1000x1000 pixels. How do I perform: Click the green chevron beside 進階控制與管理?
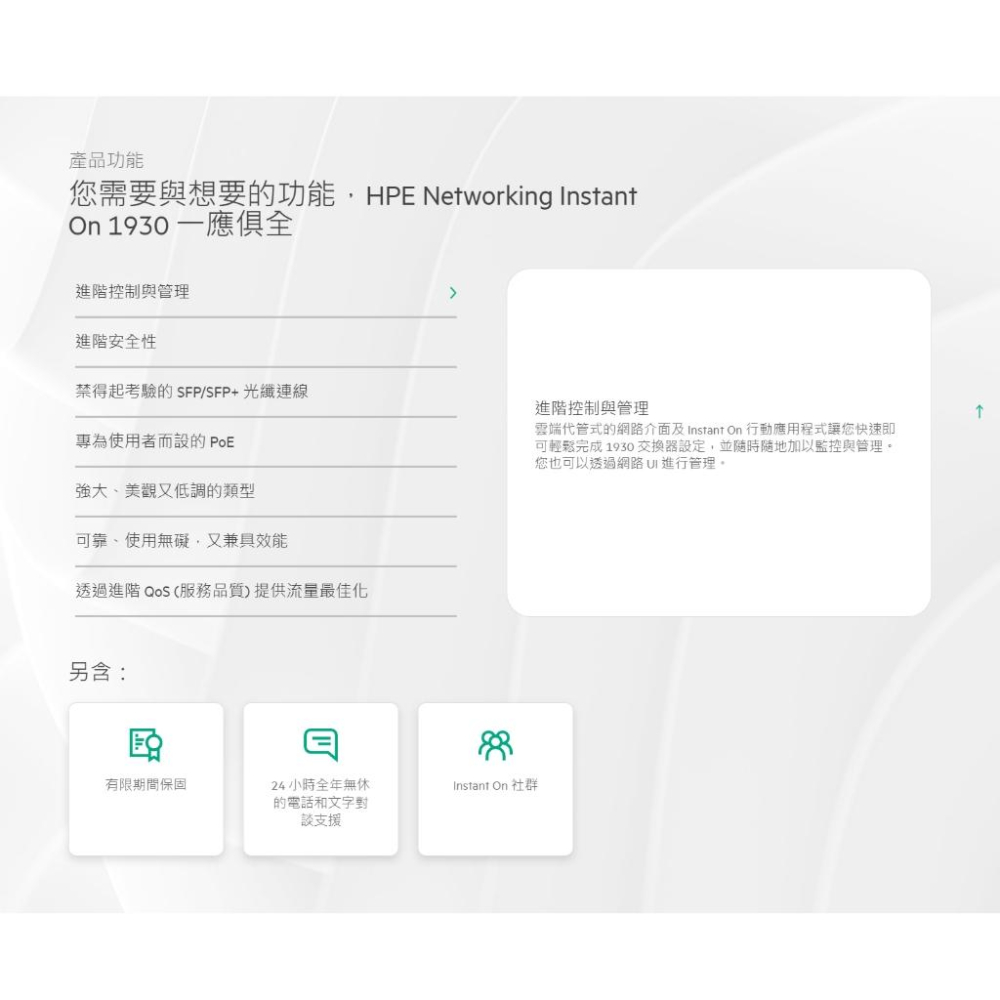453,293
